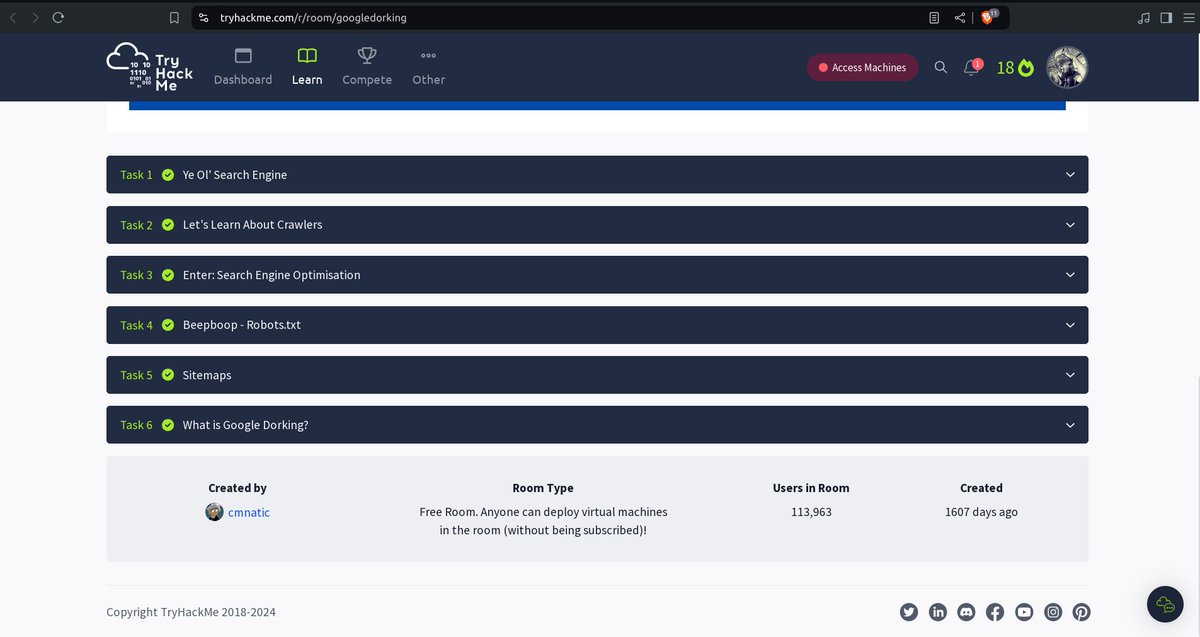The width and height of the screenshot is (1200, 637).
Task: Click the TryHackMe cloud logo
Action: point(150,67)
